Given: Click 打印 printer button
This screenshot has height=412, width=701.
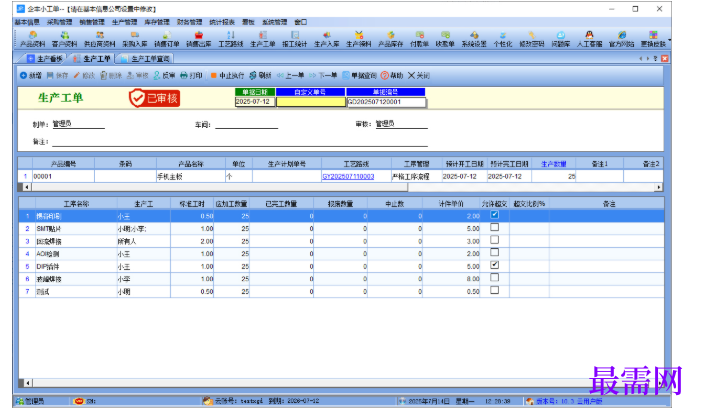Looking at the screenshot, I should [x=191, y=76].
